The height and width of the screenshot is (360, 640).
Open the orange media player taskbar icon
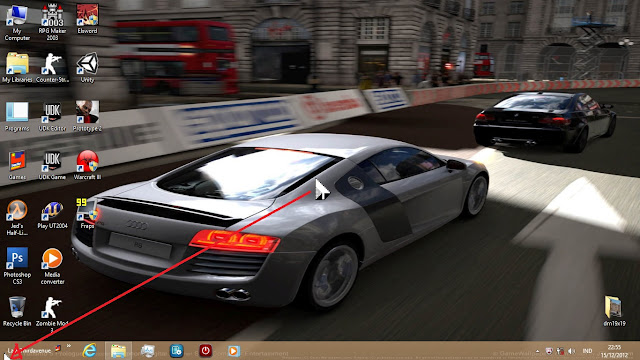click(233, 351)
